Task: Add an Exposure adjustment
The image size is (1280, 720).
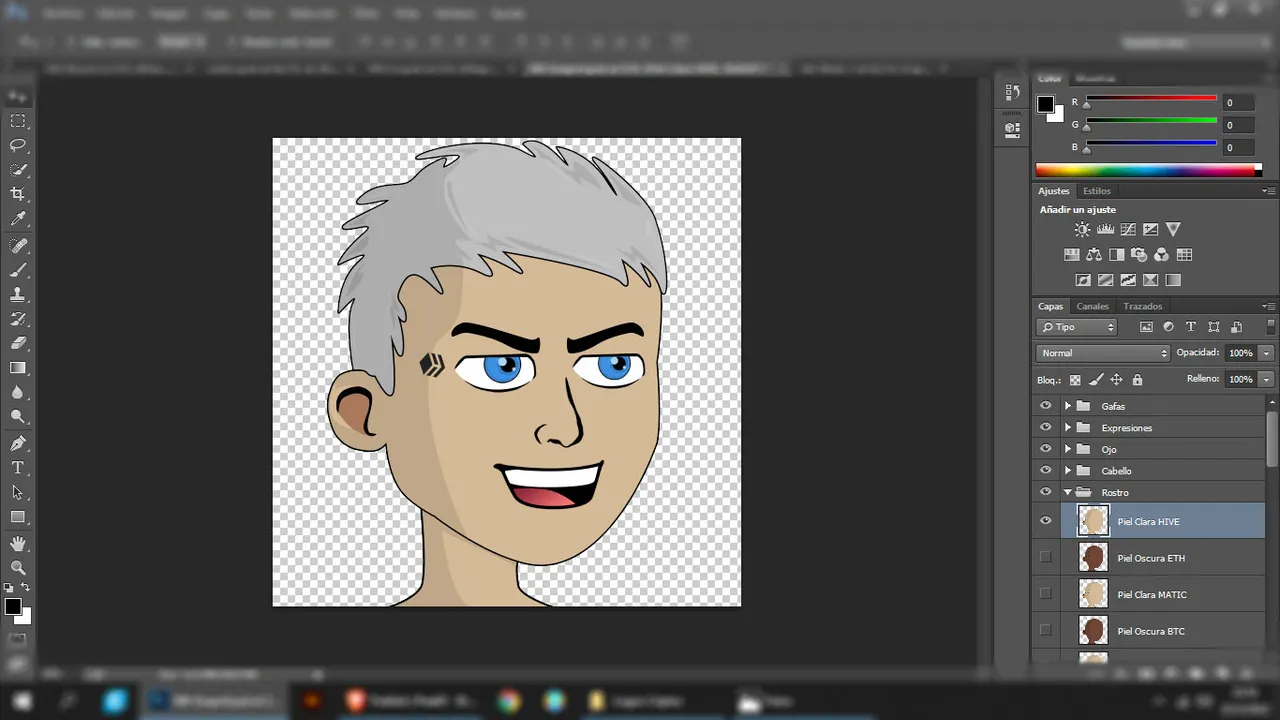Action: (1150, 229)
